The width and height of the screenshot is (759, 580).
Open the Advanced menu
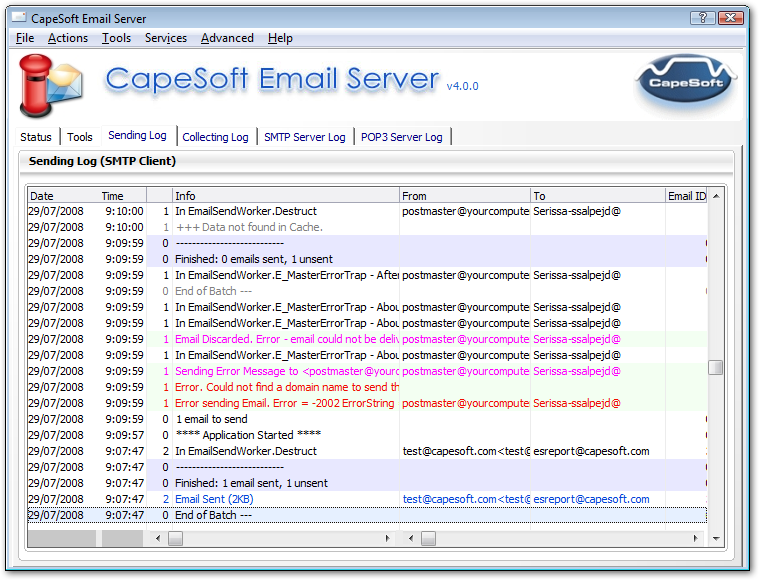pyautogui.click(x=227, y=38)
